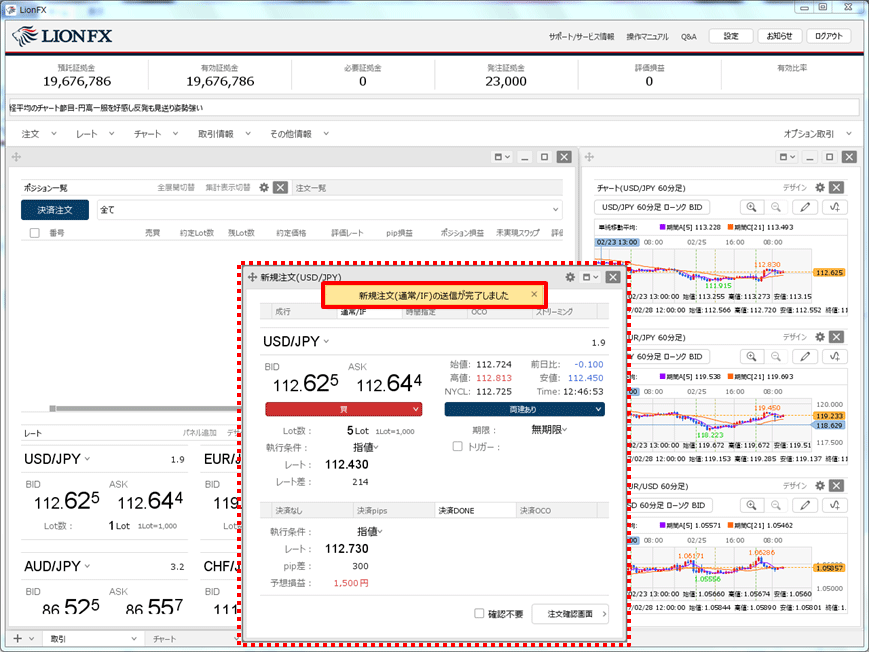Image resolution: width=869 pixels, height=652 pixels.
Task: Open 設定 from the header
Action: pos(731,36)
